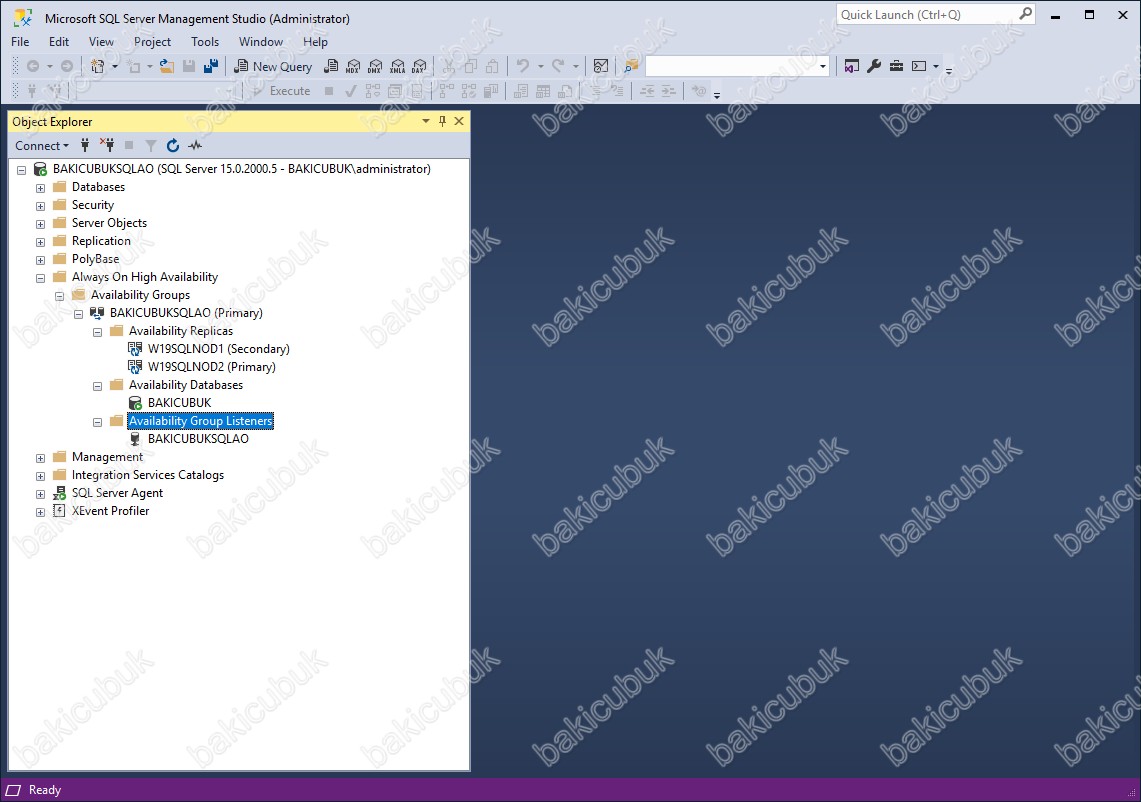The image size is (1141, 802).
Task: Expand the Security folder
Action: point(40,206)
